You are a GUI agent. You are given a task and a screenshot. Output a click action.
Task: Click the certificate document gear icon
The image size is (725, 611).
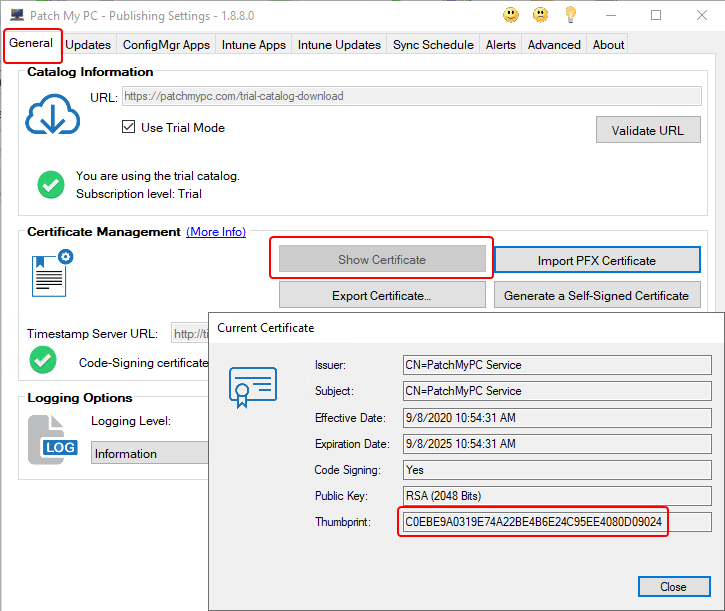tap(52, 273)
